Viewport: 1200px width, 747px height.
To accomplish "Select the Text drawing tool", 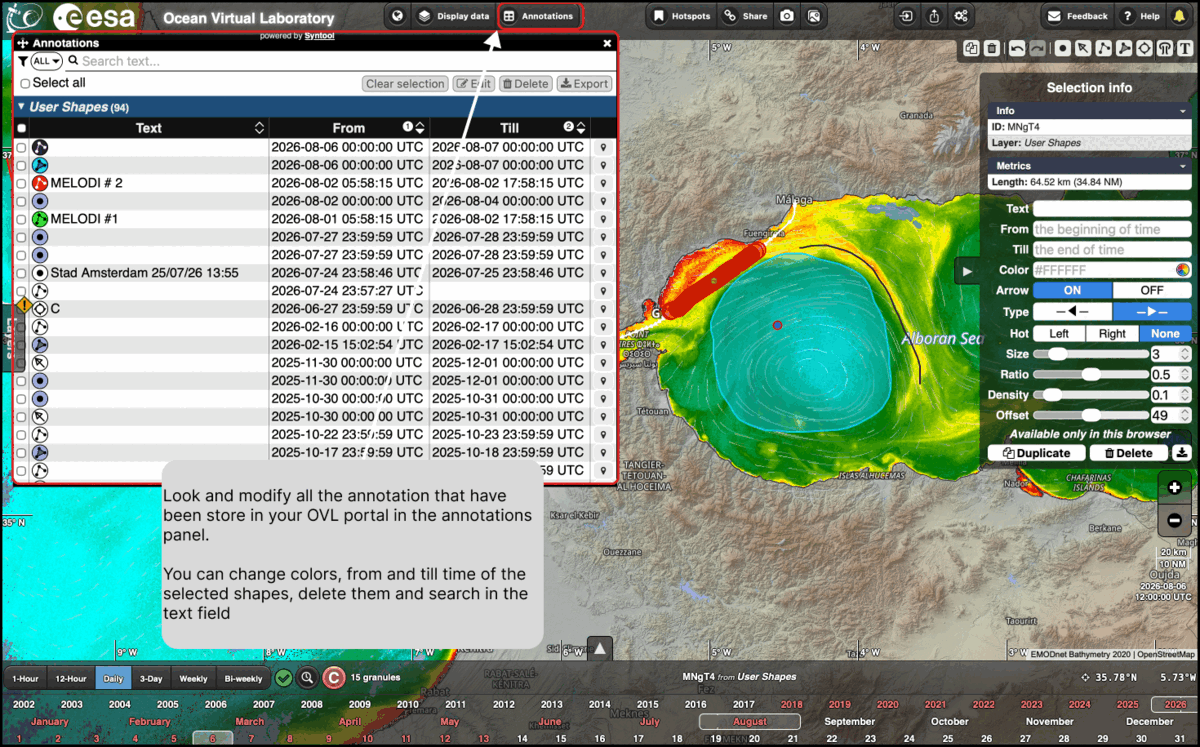I will 1186,48.
